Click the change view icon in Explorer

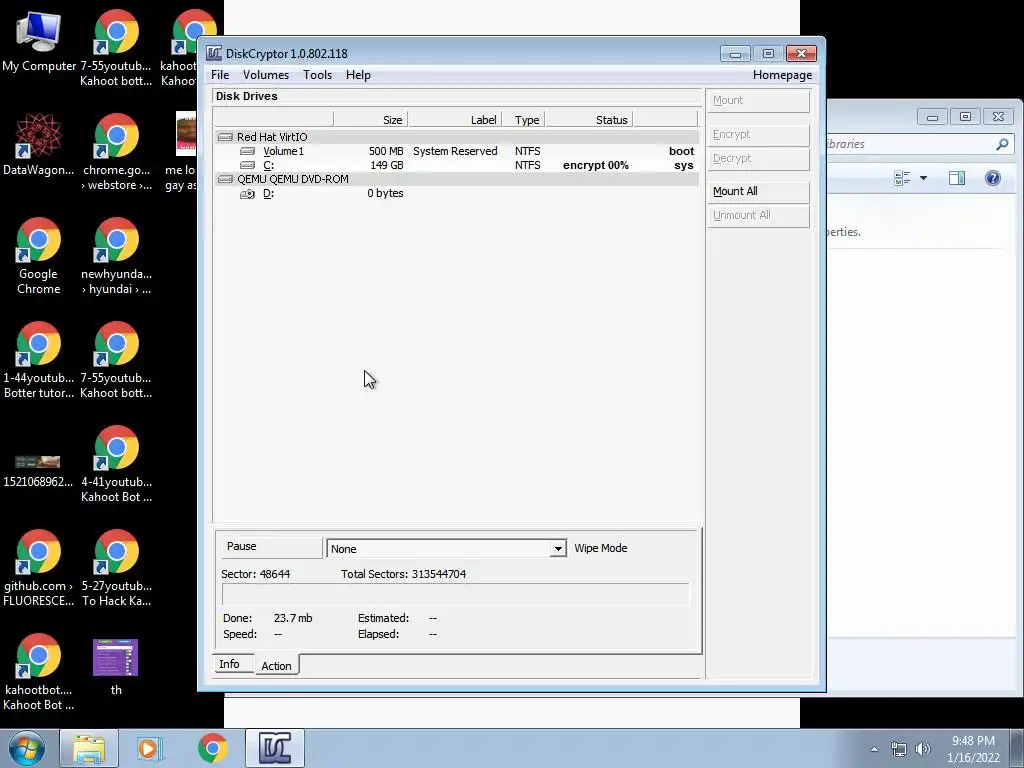click(x=902, y=178)
